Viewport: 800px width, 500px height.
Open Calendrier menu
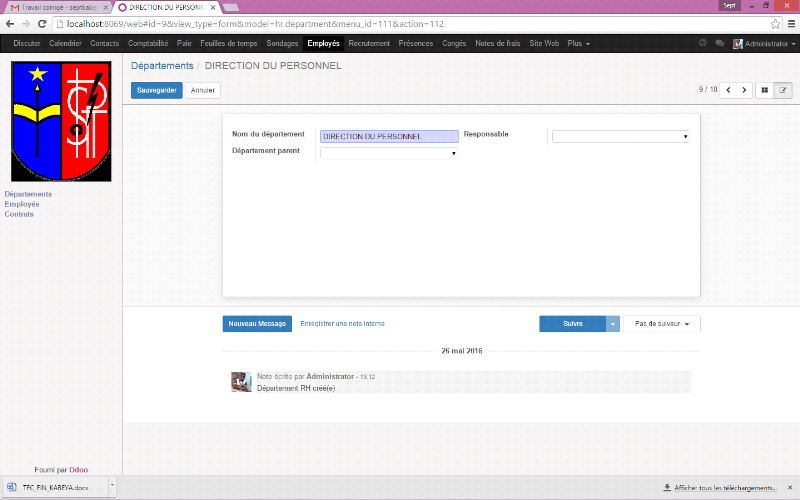tap(65, 43)
